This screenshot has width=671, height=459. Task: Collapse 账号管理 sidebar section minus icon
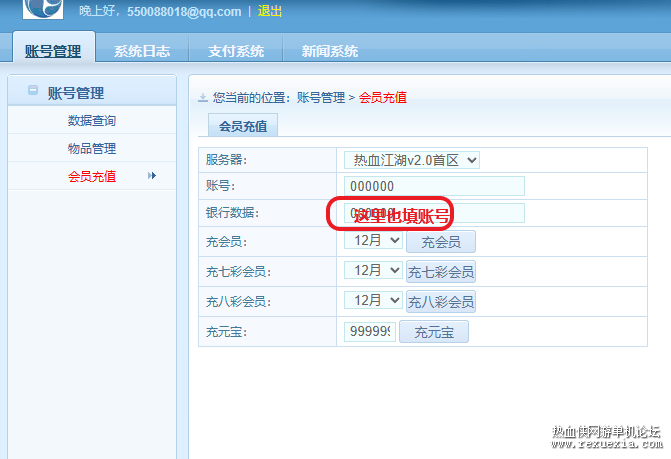click(33, 90)
